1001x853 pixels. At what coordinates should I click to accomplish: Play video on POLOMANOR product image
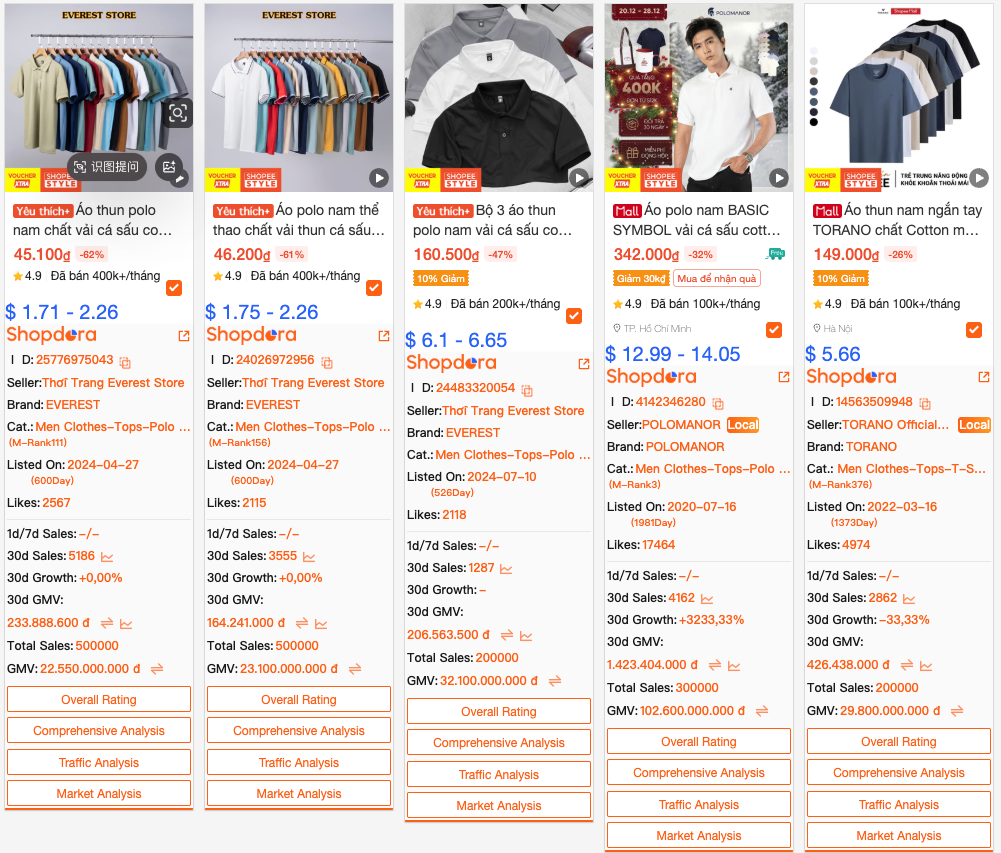(778, 178)
